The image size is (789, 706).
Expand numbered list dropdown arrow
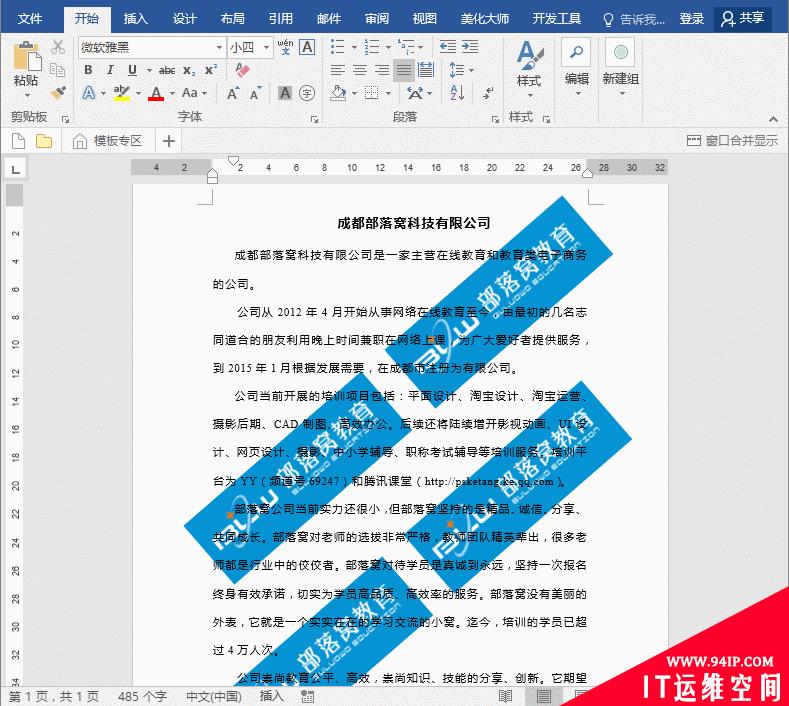[388, 47]
